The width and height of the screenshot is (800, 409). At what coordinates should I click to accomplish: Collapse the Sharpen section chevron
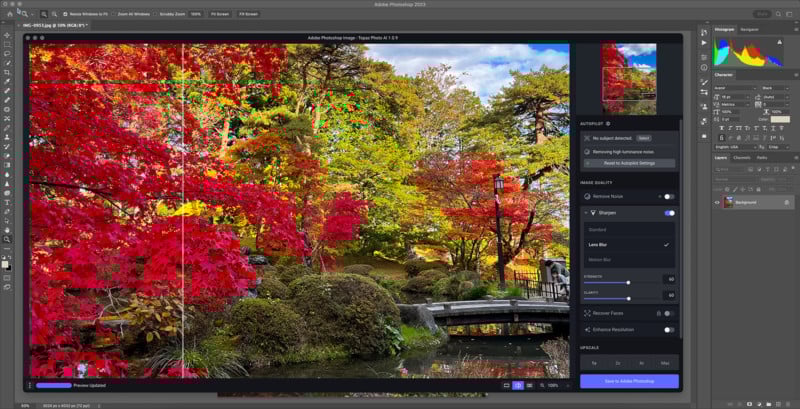pos(586,213)
